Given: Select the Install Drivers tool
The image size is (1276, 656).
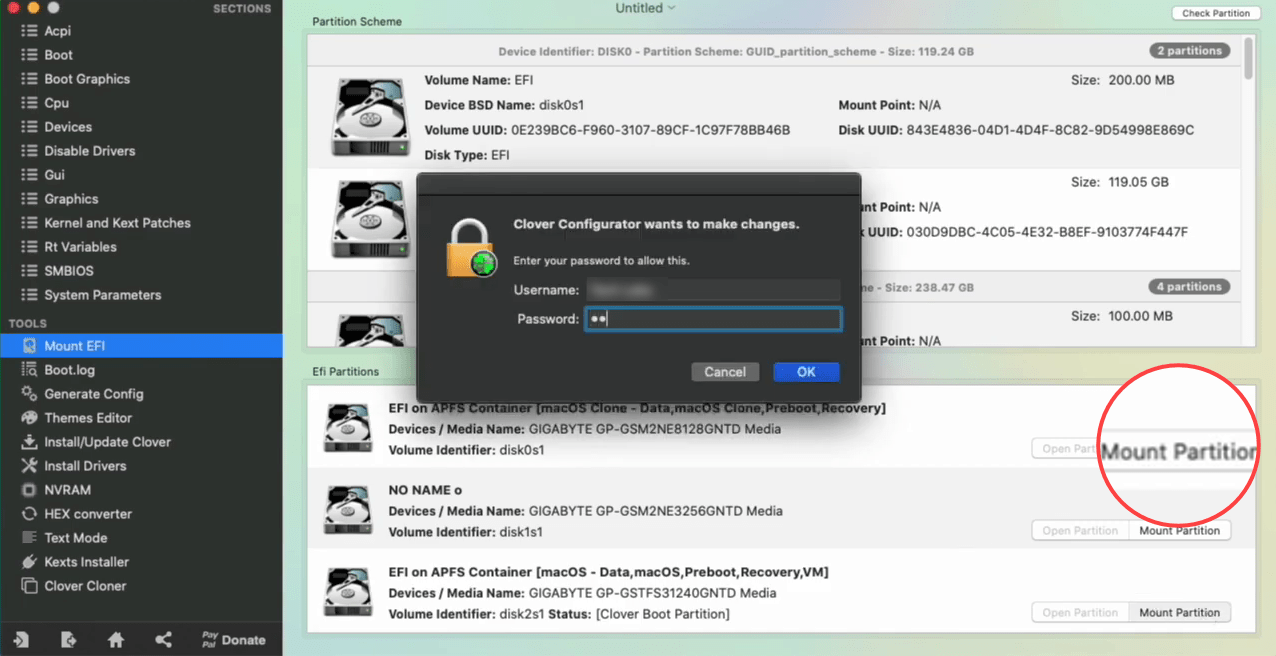Looking at the screenshot, I should point(141,466).
